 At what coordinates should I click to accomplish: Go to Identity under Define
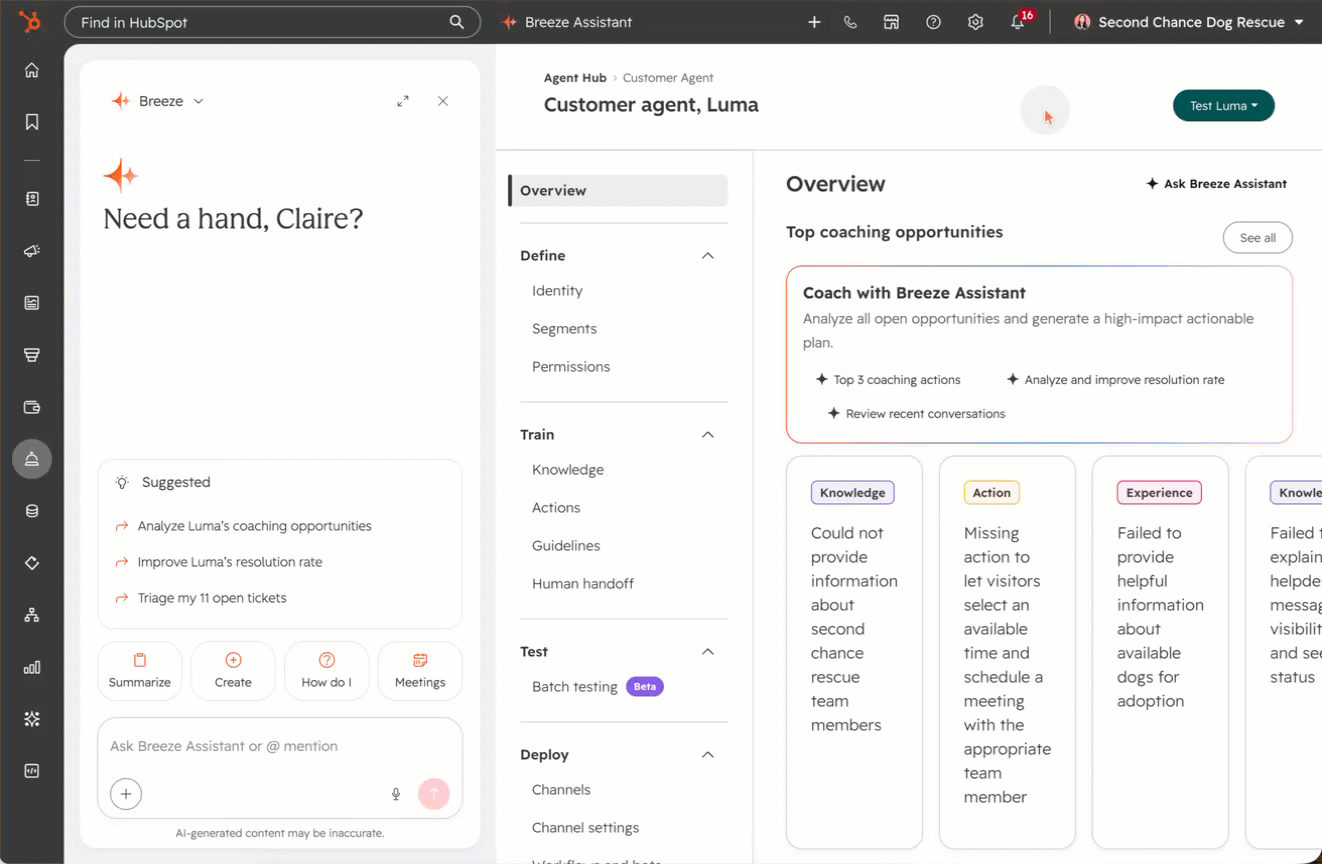pos(557,291)
